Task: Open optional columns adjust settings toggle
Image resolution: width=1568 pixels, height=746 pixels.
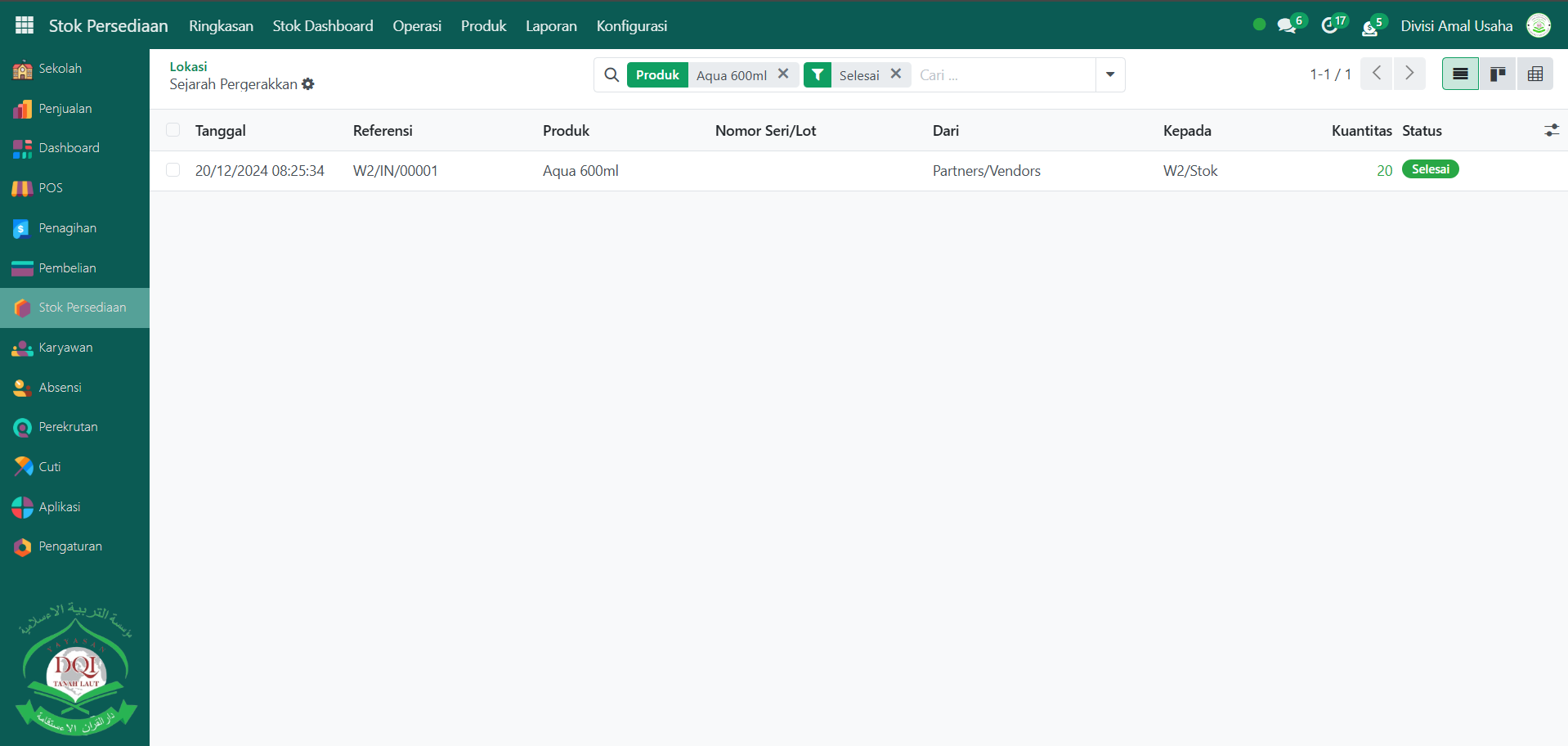Action: [1551, 130]
